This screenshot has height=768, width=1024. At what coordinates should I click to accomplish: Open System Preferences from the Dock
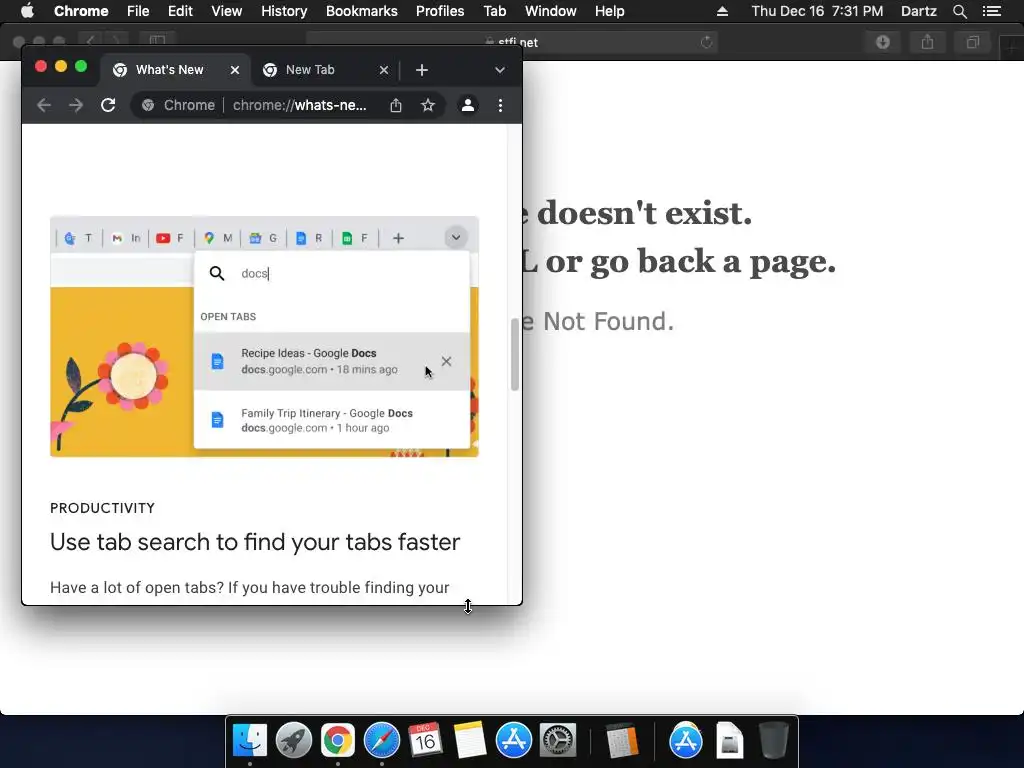[557, 741]
